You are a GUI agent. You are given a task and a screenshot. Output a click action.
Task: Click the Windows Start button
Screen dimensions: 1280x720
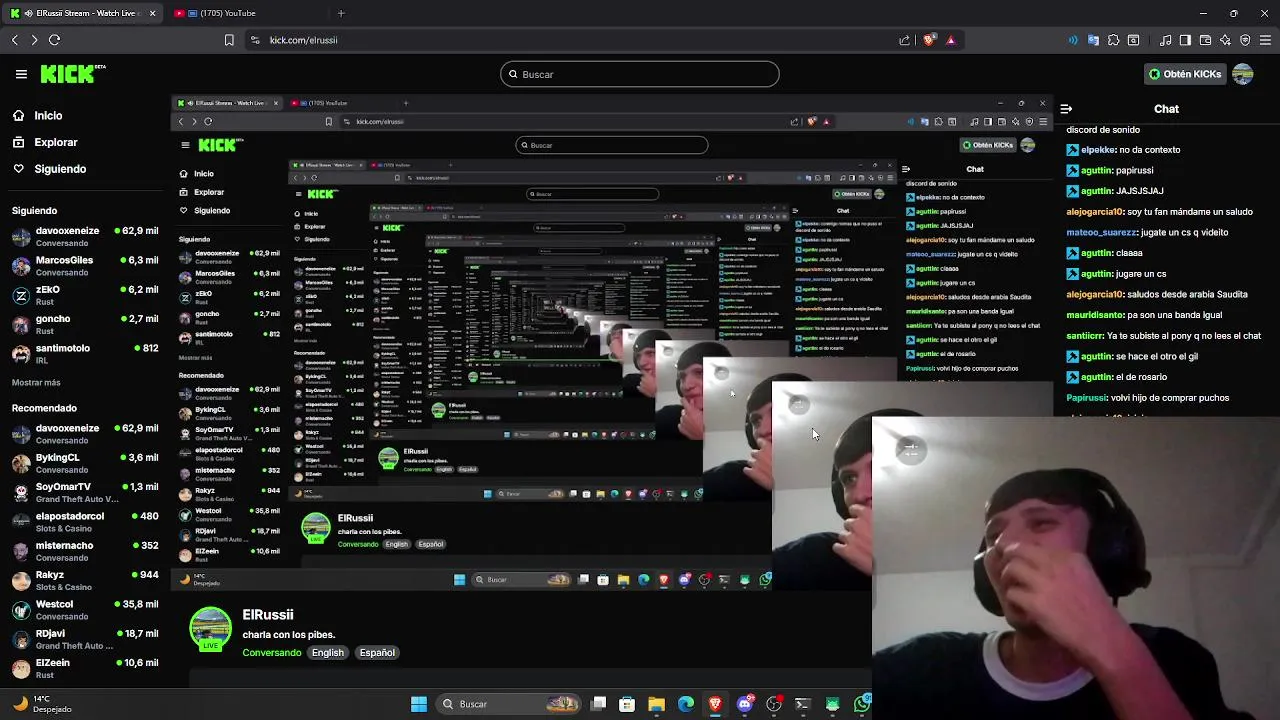tap(419, 704)
